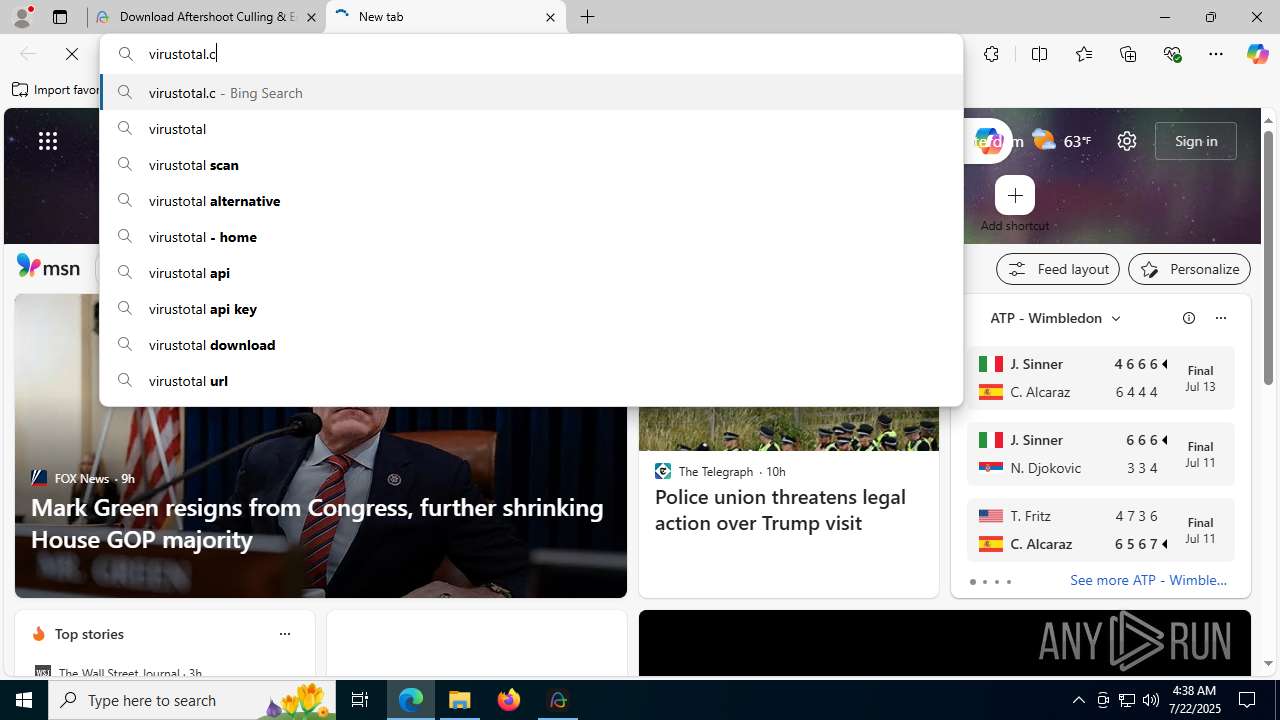This screenshot has height=720, width=1280.
Task: Launch Firefox from the taskbar
Action: coord(509,700)
